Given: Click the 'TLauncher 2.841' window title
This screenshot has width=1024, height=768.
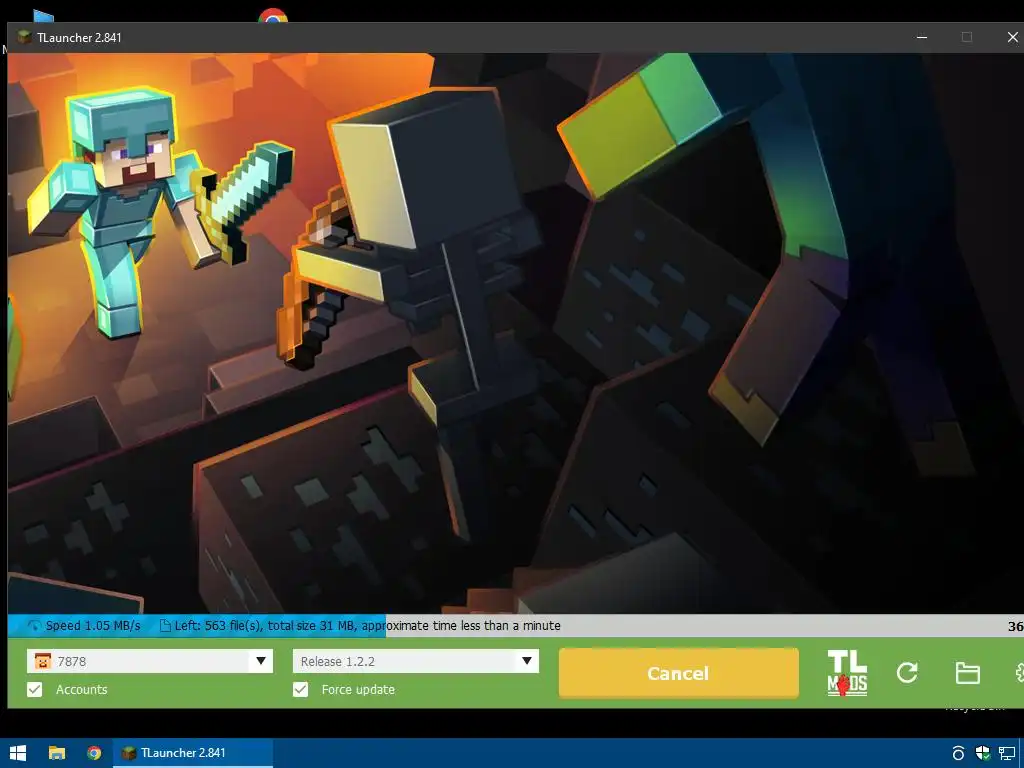Looking at the screenshot, I should pos(79,37).
